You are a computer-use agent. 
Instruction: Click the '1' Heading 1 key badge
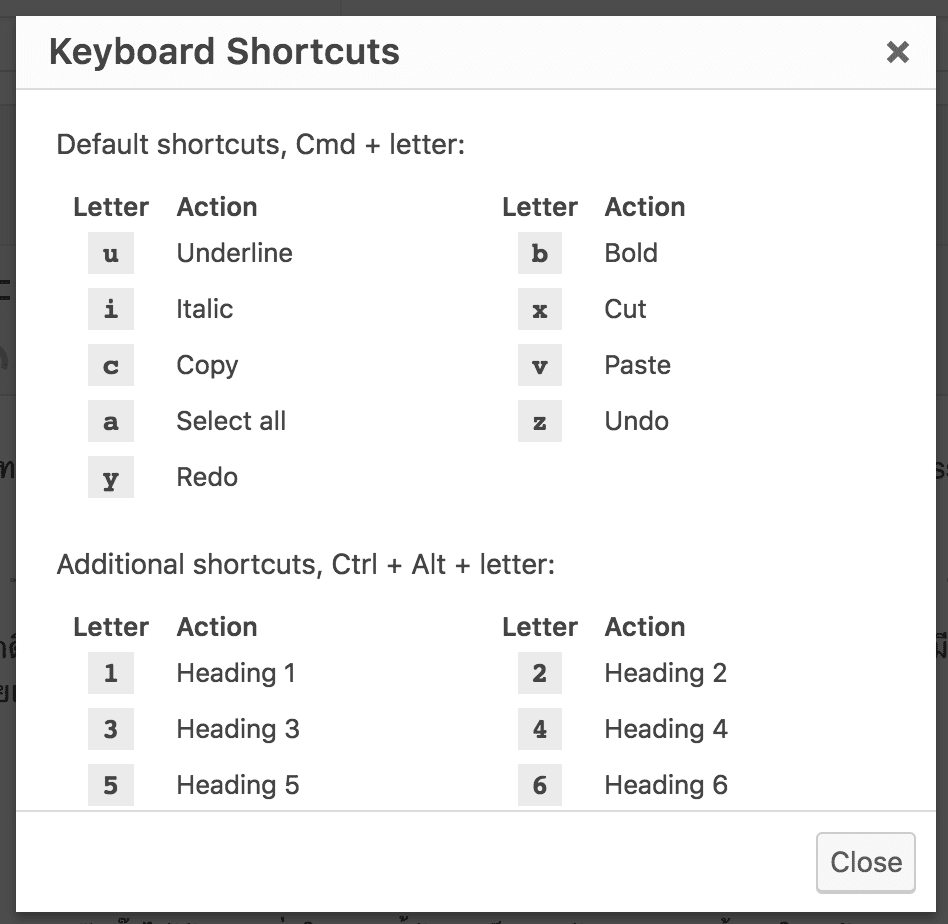coord(110,674)
